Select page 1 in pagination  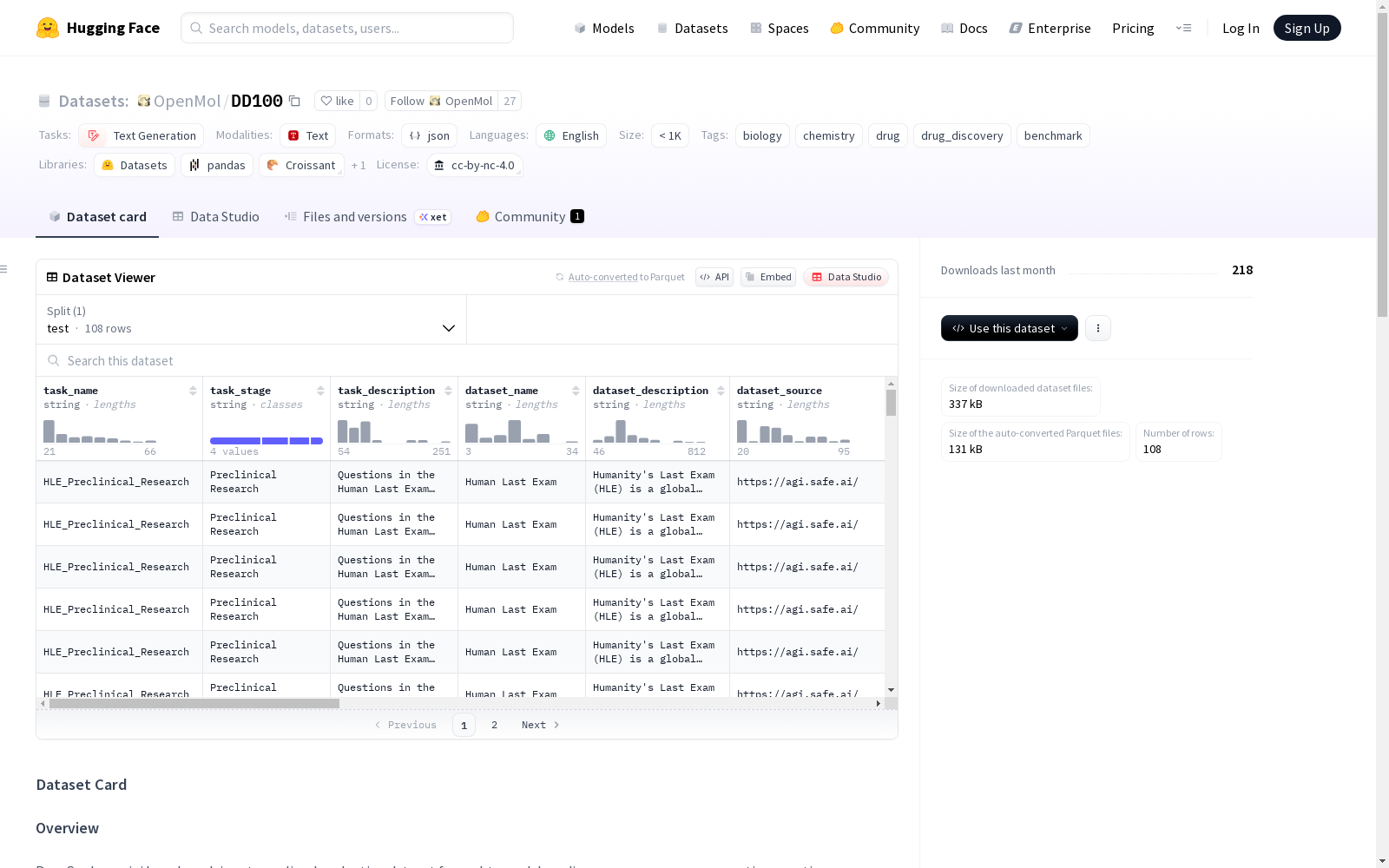pyautogui.click(x=464, y=725)
